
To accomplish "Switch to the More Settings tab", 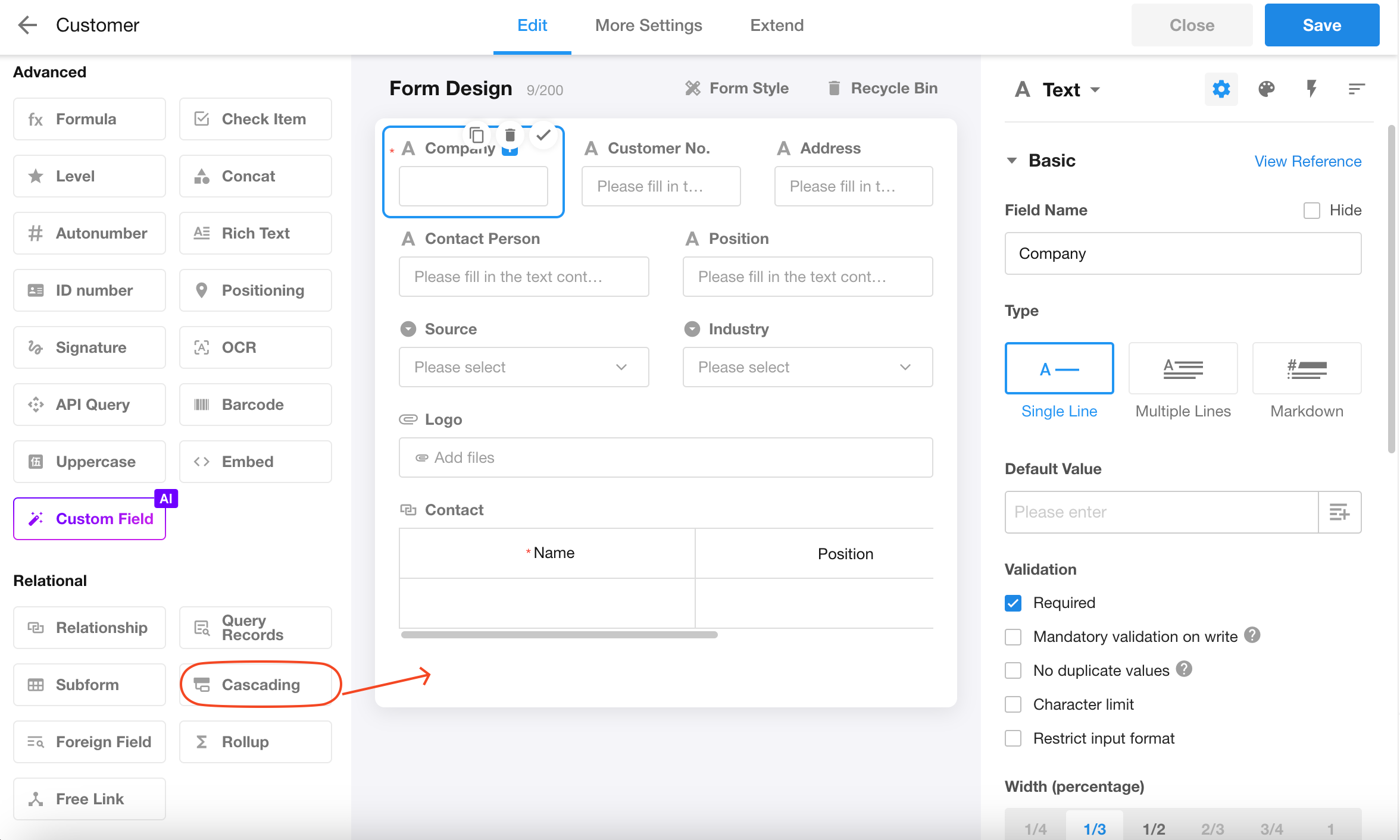I will [648, 25].
